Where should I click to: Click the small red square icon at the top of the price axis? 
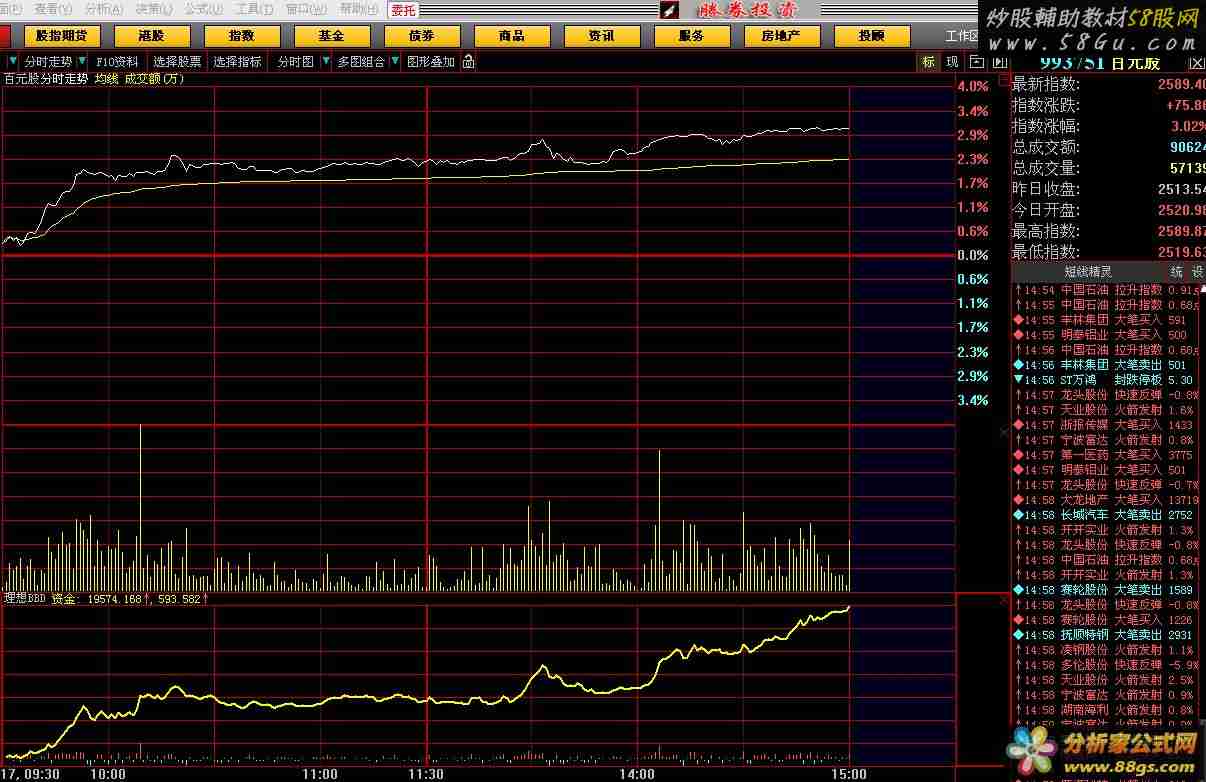(1005, 78)
